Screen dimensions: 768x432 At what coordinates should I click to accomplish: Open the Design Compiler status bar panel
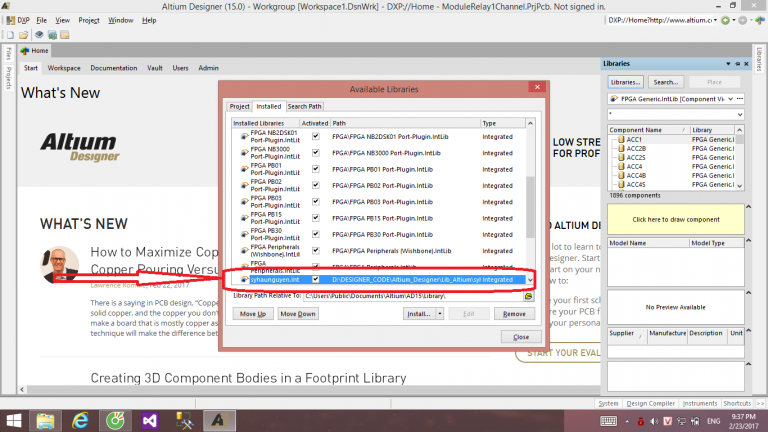click(x=650, y=404)
